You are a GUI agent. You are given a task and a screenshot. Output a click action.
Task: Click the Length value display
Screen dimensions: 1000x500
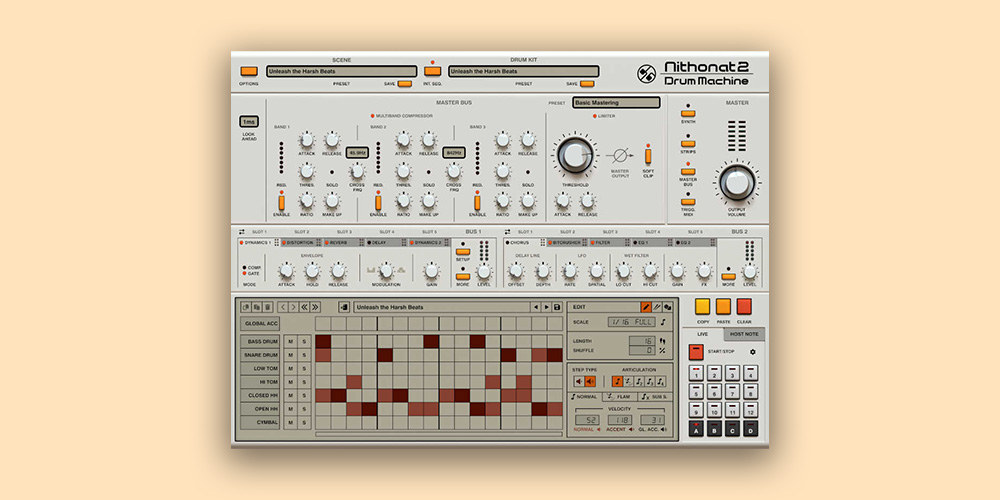tap(642, 341)
